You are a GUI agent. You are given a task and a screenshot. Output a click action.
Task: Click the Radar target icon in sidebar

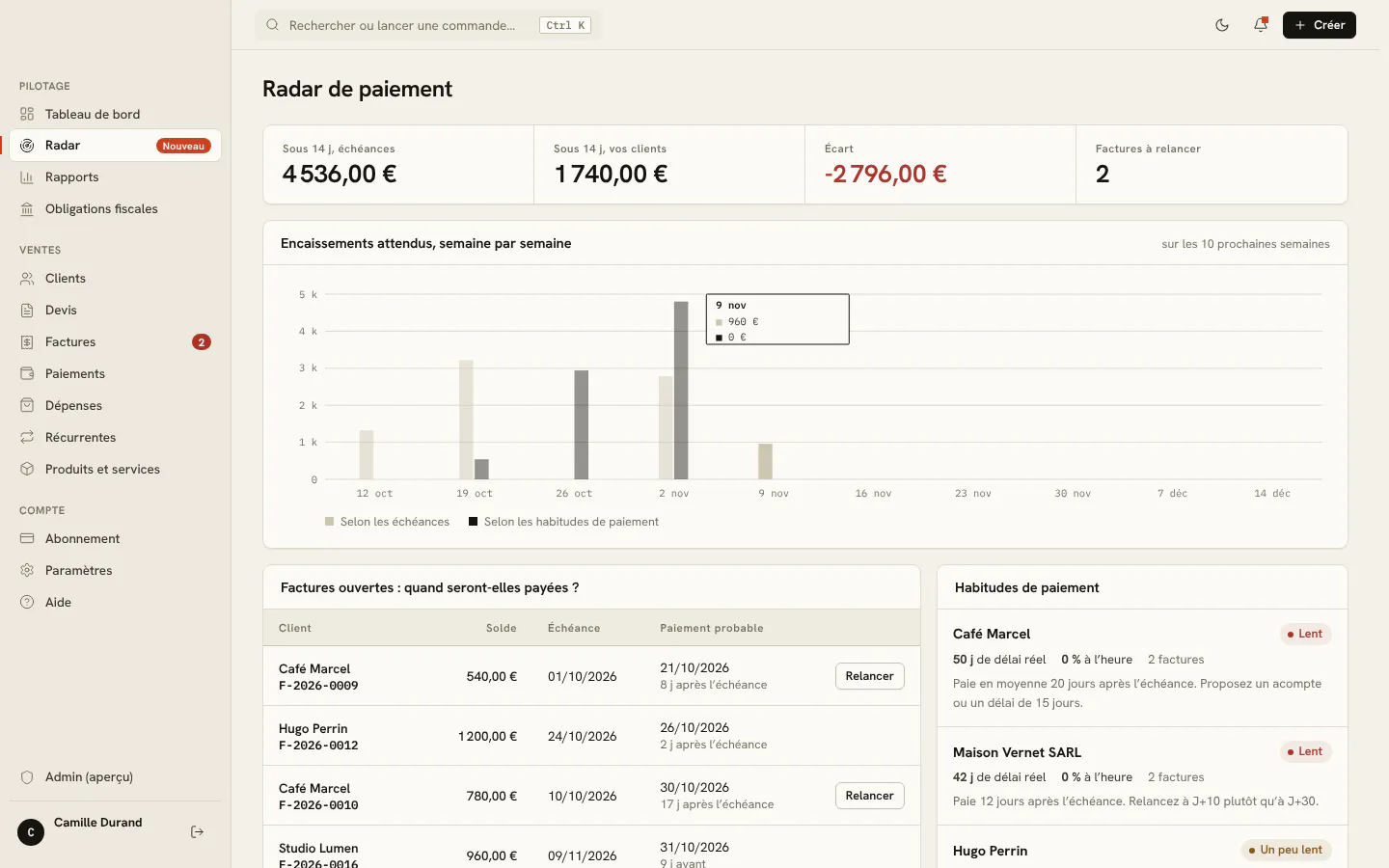tap(27, 146)
